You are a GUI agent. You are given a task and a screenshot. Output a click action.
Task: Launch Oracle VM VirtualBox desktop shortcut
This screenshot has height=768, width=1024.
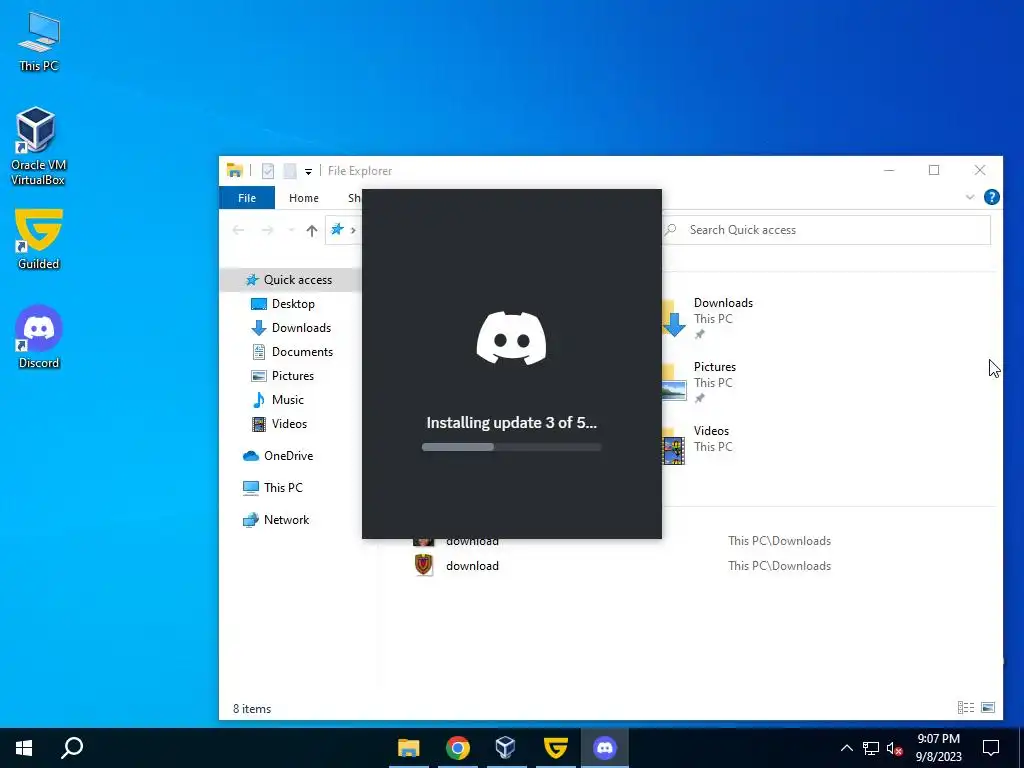[38, 146]
